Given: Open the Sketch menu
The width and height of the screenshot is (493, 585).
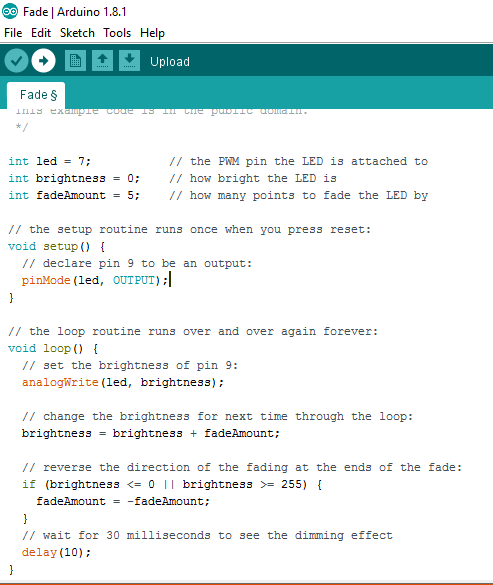Looking at the screenshot, I should 77,33.
